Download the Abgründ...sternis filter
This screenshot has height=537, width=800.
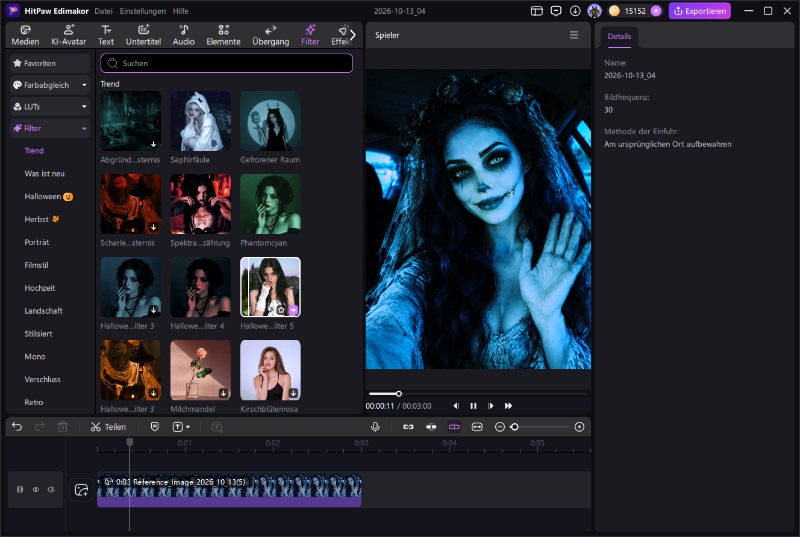point(154,144)
